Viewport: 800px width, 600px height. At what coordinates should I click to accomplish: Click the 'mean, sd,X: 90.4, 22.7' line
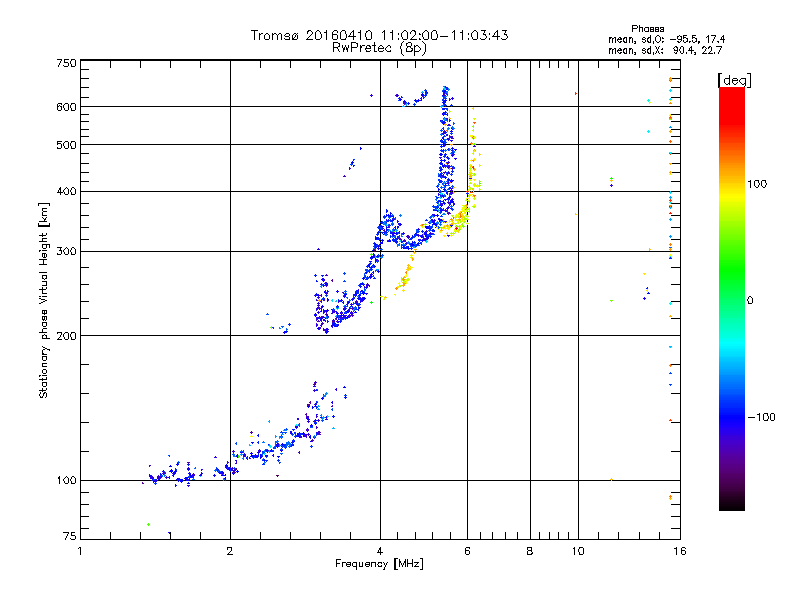[x=665, y=51]
